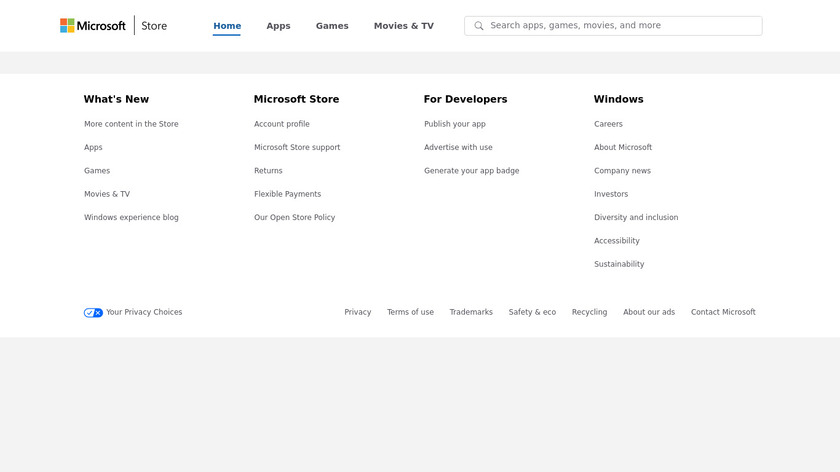
Task: Open Account profile link
Action: click(282, 124)
